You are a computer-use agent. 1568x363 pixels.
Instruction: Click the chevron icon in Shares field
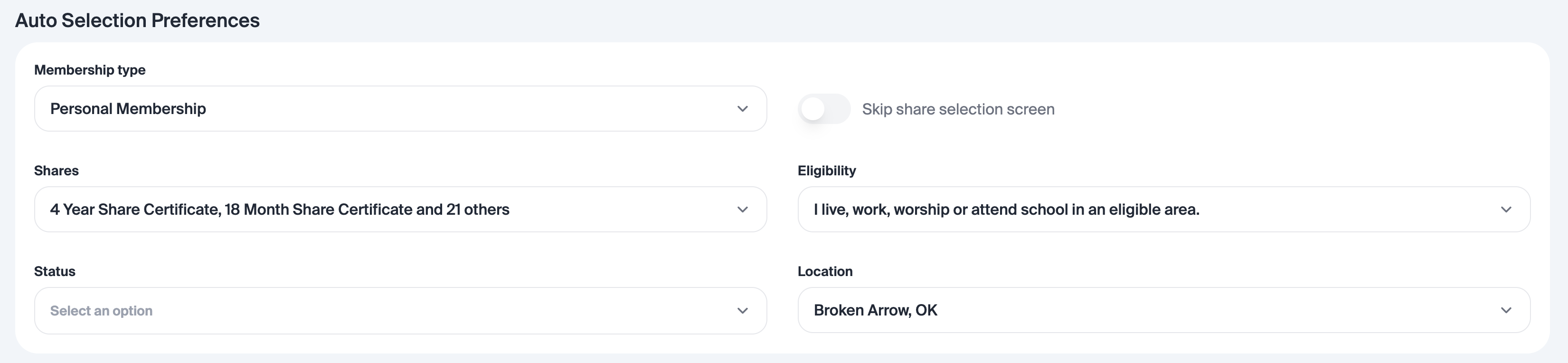(742, 210)
